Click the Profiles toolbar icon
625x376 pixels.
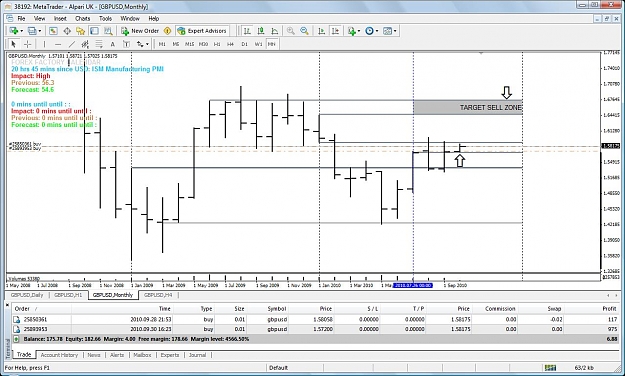pyautogui.click(x=32, y=31)
